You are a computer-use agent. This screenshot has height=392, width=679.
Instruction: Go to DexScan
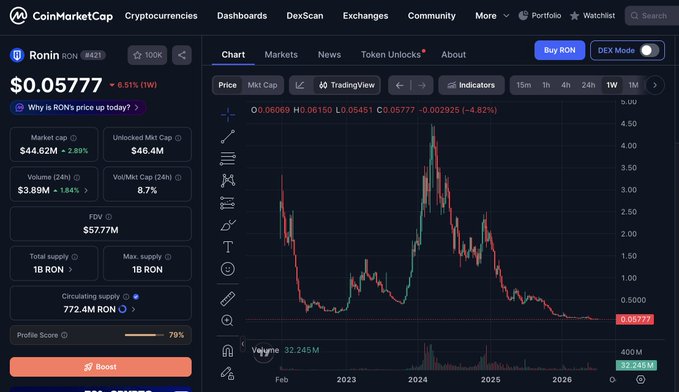305,16
